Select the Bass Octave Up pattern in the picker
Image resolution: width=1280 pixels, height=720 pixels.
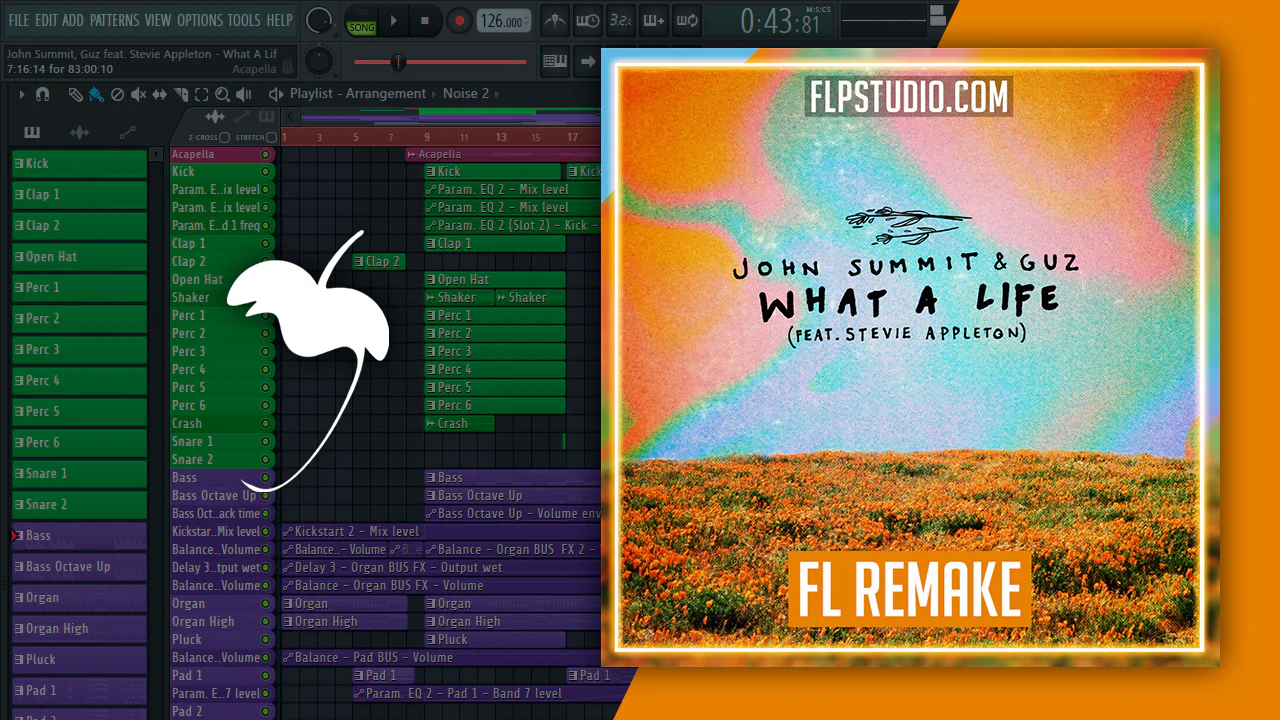(x=79, y=566)
